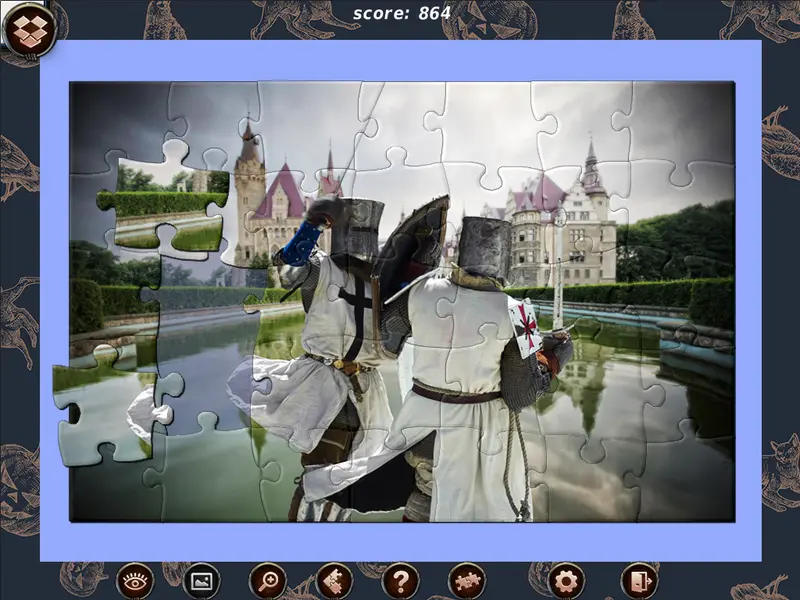Activate the magnifying glass zoom tool

(268, 580)
